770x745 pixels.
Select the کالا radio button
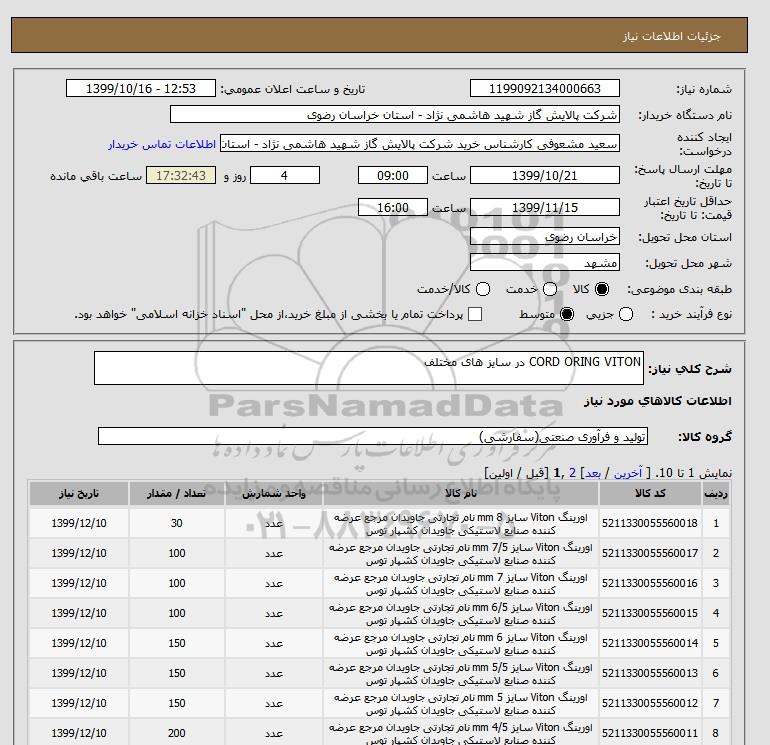pyautogui.click(x=601, y=289)
